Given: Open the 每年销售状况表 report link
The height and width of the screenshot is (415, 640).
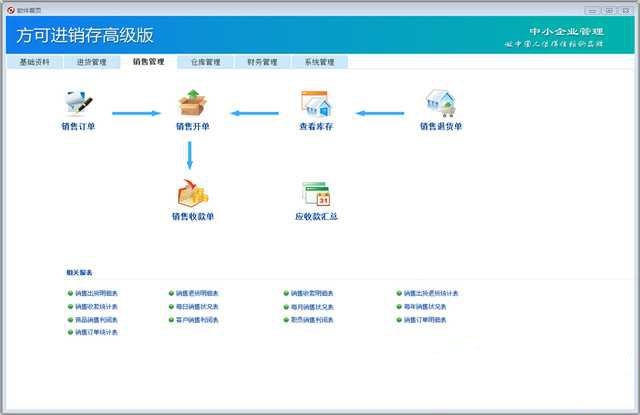Looking at the screenshot, I should [422, 306].
